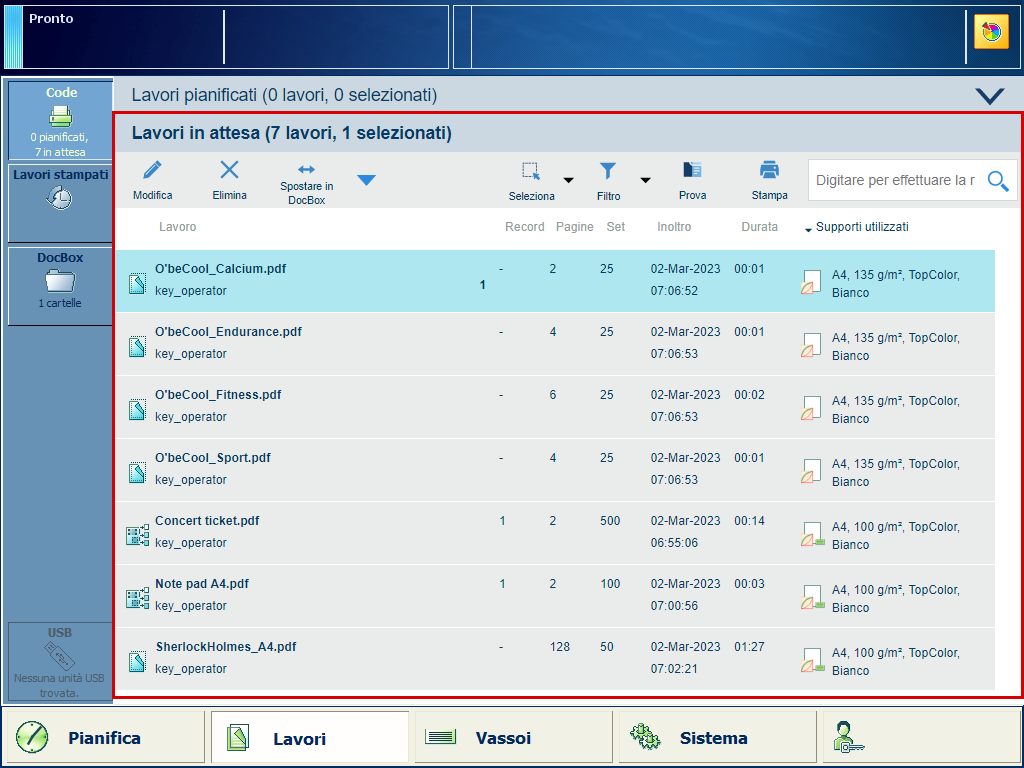Open the dropdown arrow beside Spostare in DocBox
The width and height of the screenshot is (1024, 768).
click(366, 180)
